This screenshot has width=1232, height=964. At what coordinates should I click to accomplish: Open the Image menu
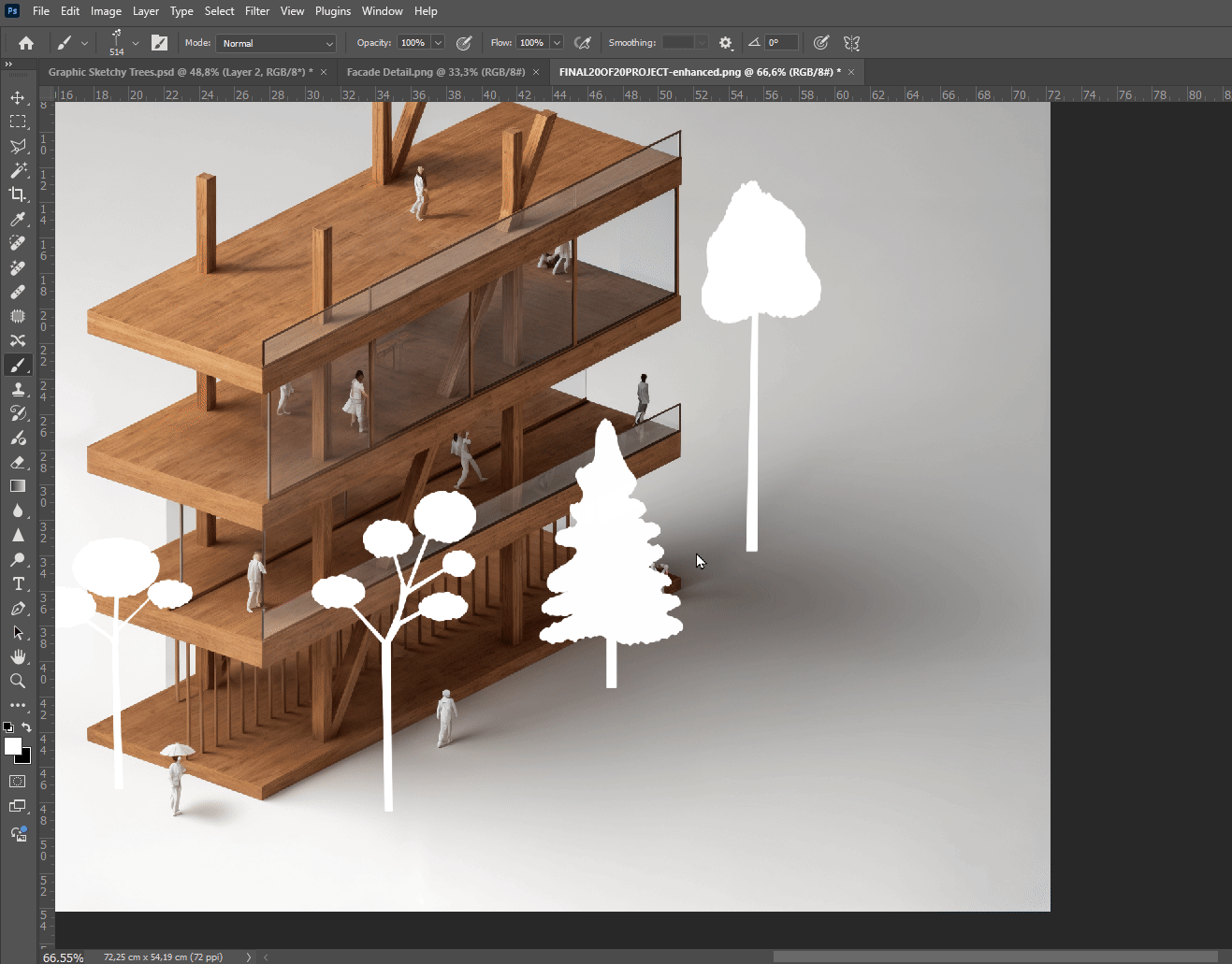pos(106,11)
